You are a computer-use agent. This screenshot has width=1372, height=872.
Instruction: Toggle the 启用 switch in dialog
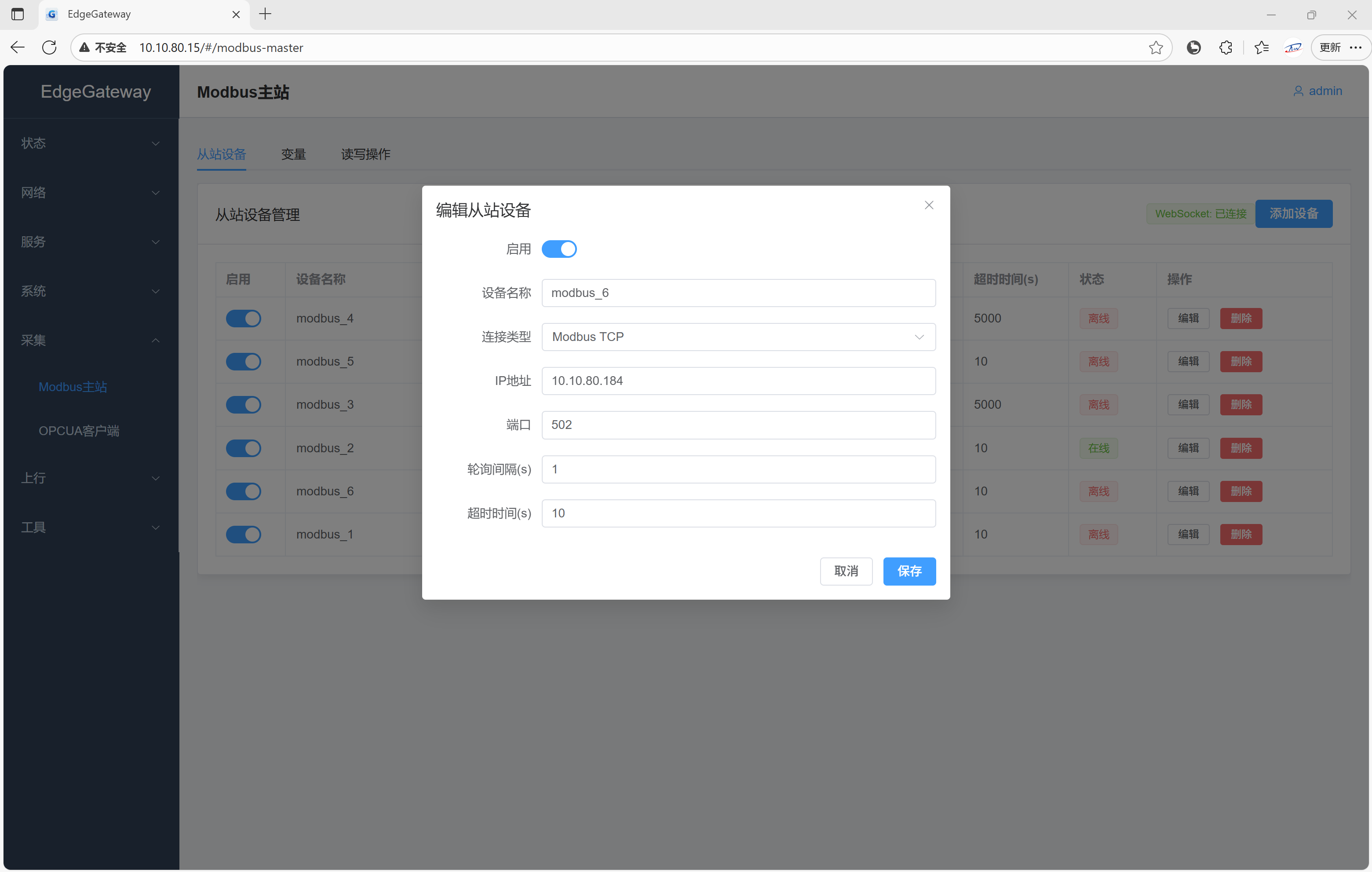558,249
